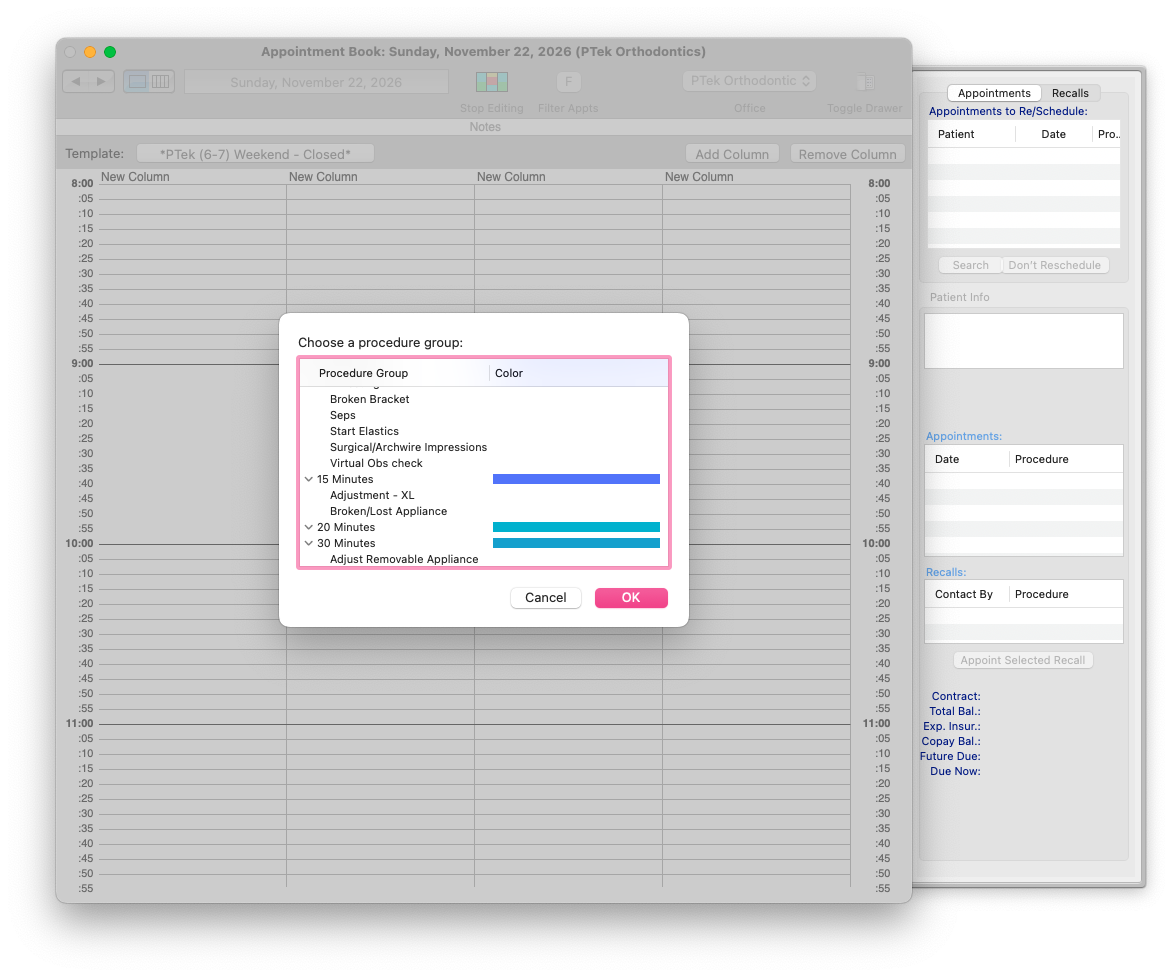This screenshot has height=977, width=1169.
Task: Select the 20 Minutes group row label
Action: coord(346,527)
